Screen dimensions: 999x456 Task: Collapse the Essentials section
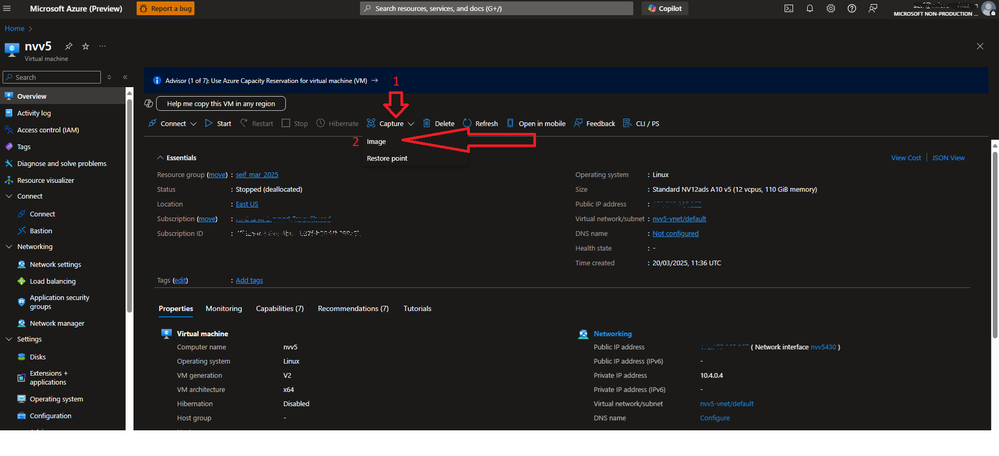[x=161, y=158]
